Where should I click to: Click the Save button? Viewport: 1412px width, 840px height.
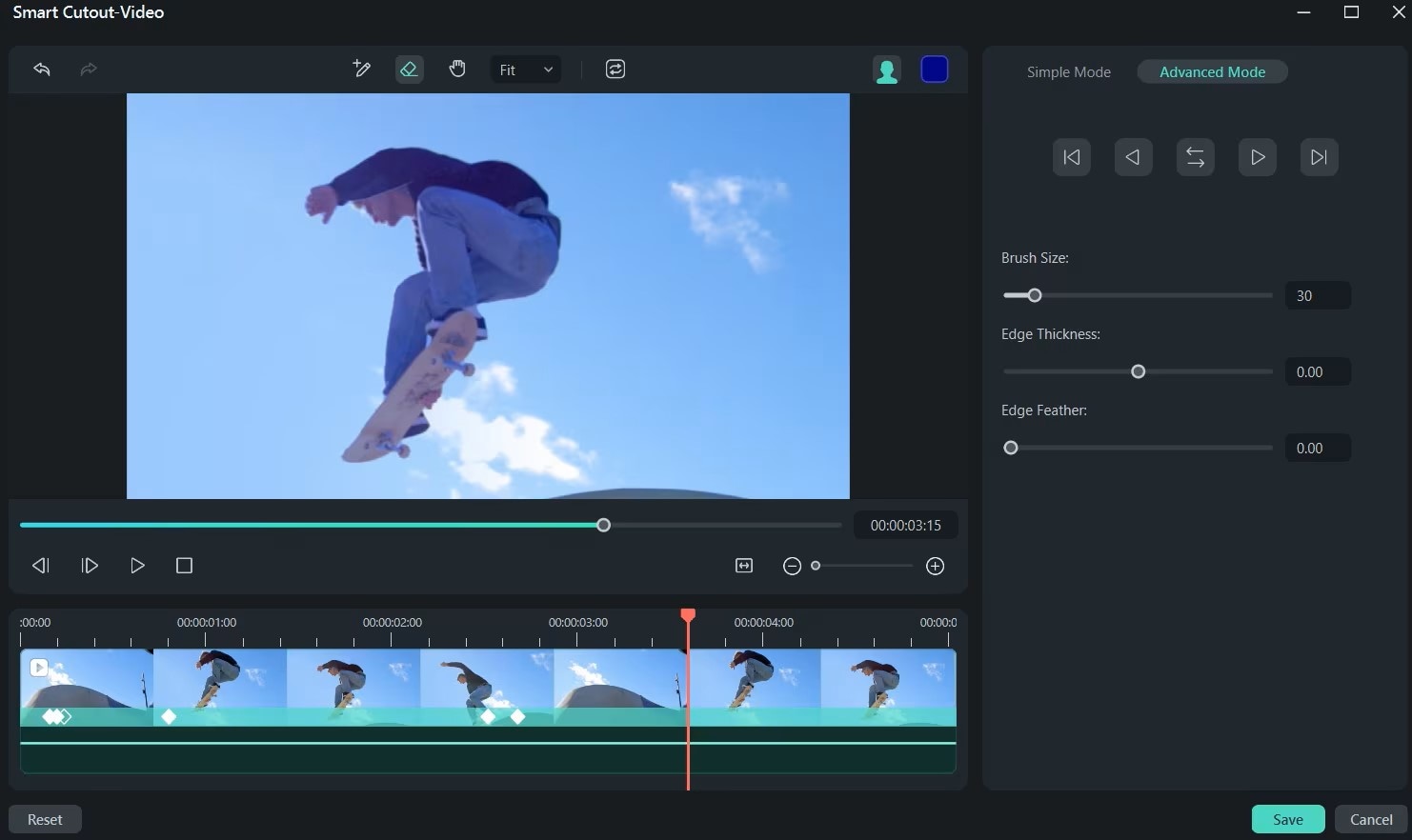point(1287,819)
